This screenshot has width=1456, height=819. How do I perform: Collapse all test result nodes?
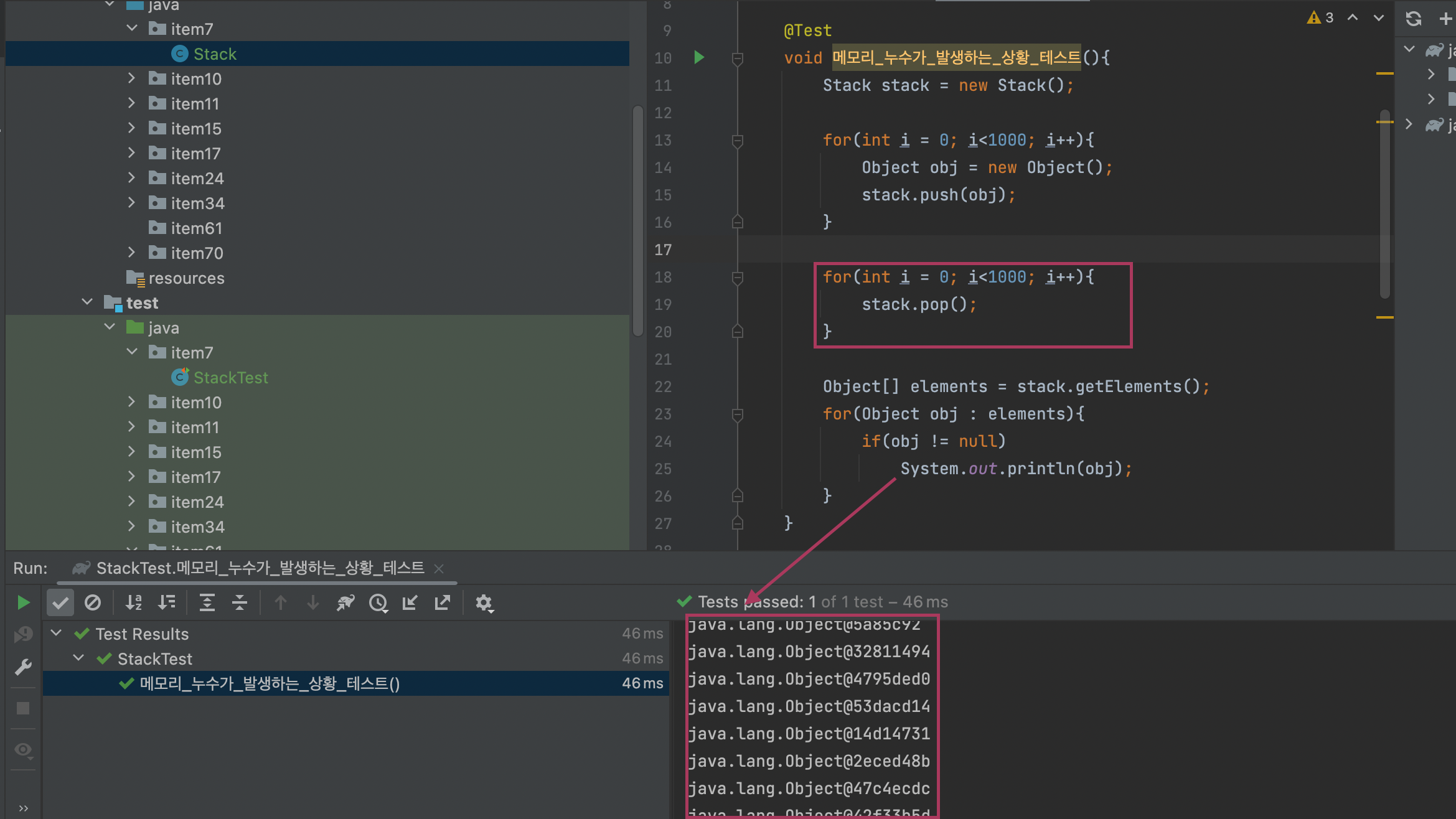240,602
